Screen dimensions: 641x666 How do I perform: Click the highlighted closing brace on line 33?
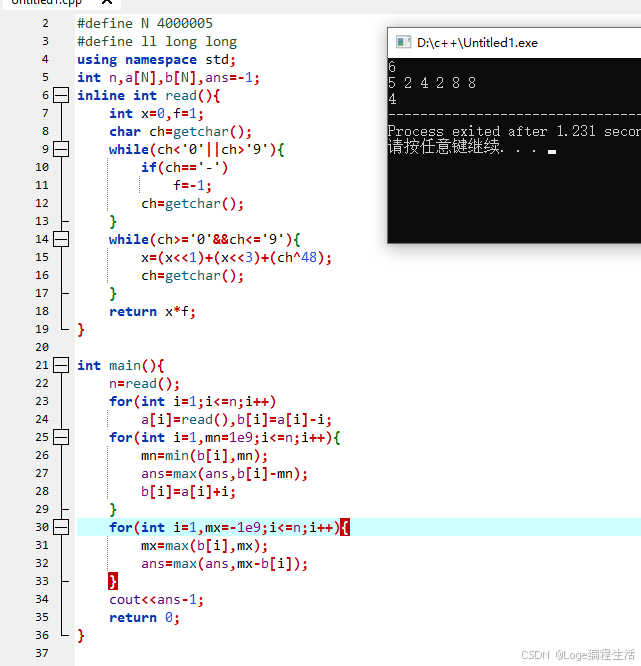click(x=113, y=581)
